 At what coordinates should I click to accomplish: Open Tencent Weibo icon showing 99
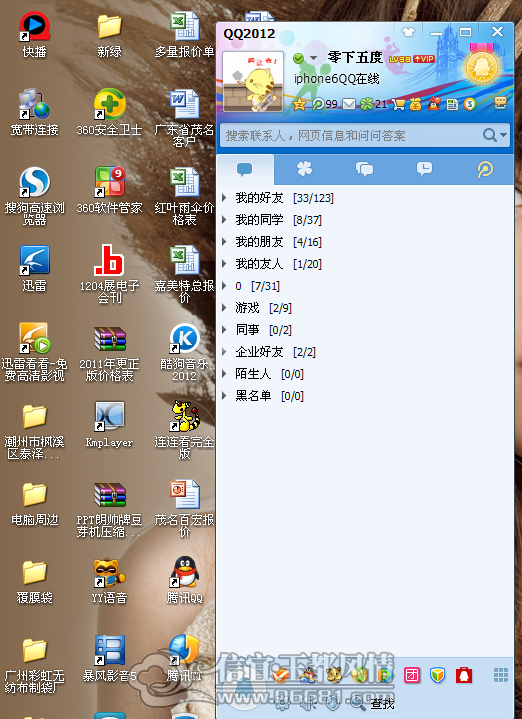(x=325, y=105)
